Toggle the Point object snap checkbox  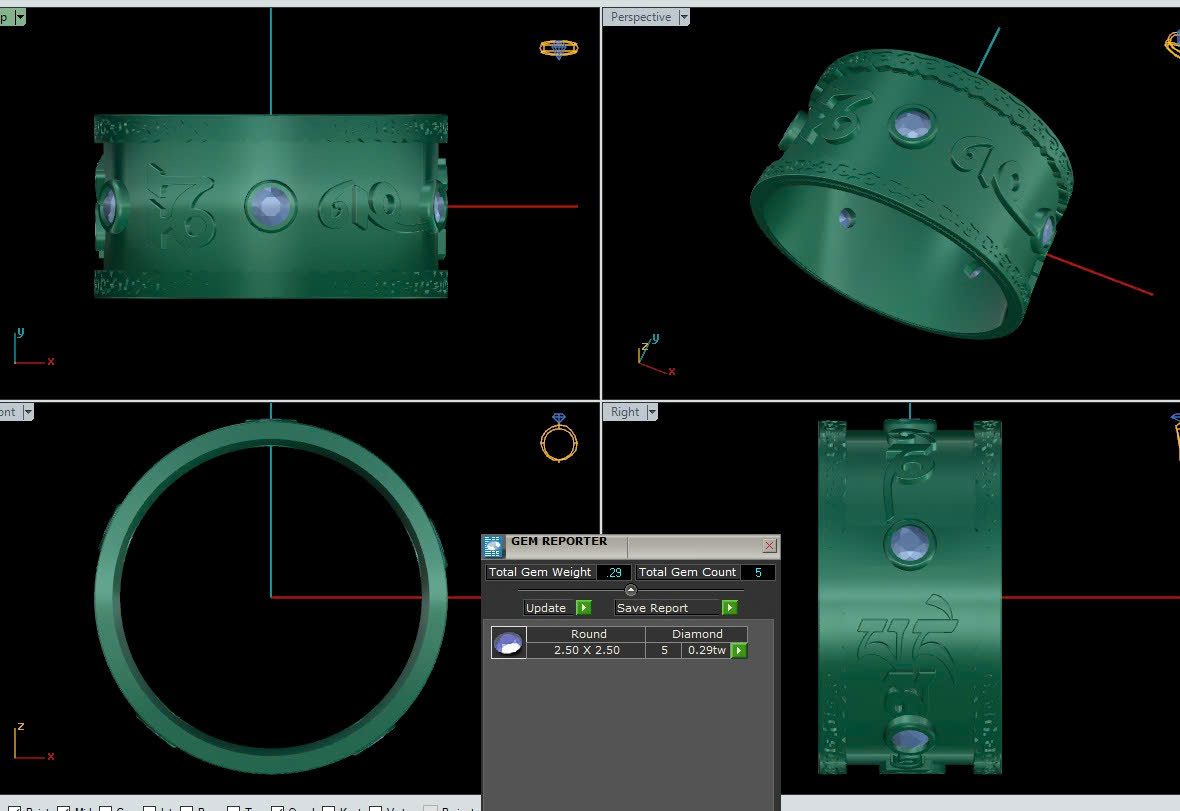[13, 809]
